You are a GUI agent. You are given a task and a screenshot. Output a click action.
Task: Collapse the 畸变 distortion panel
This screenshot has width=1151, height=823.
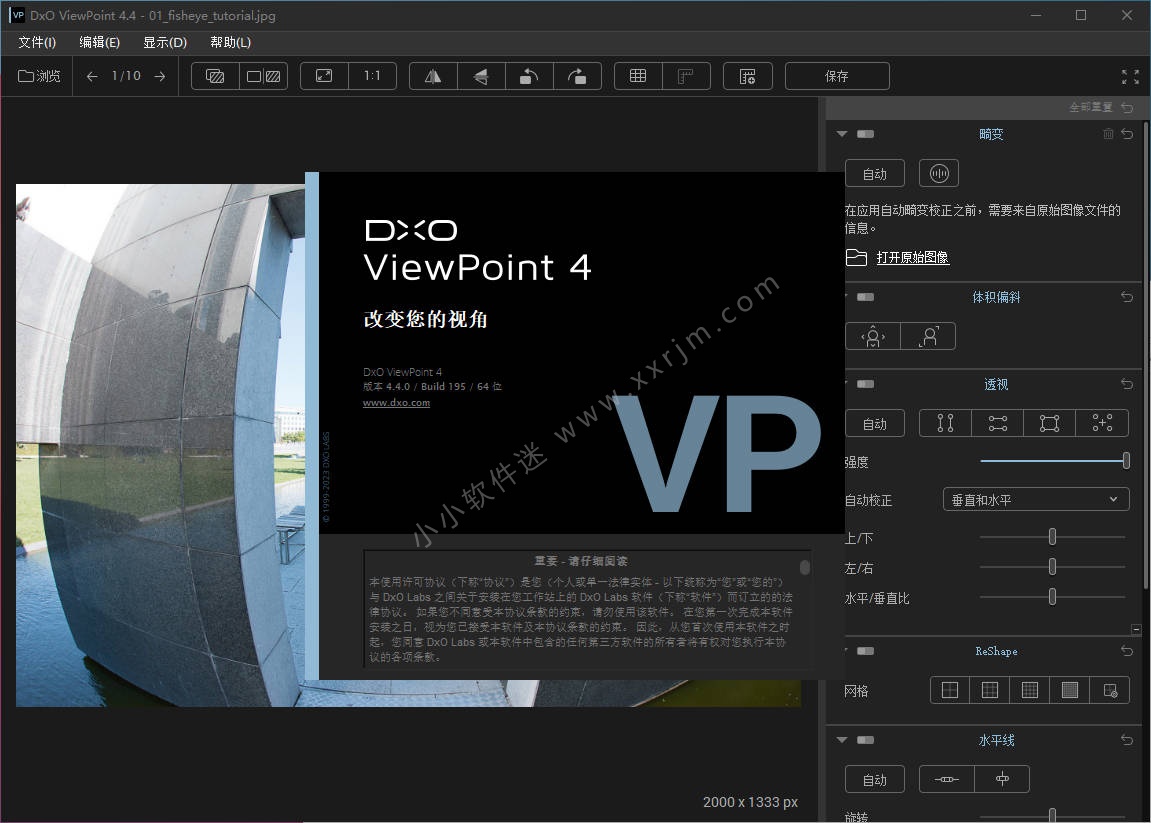[842, 134]
